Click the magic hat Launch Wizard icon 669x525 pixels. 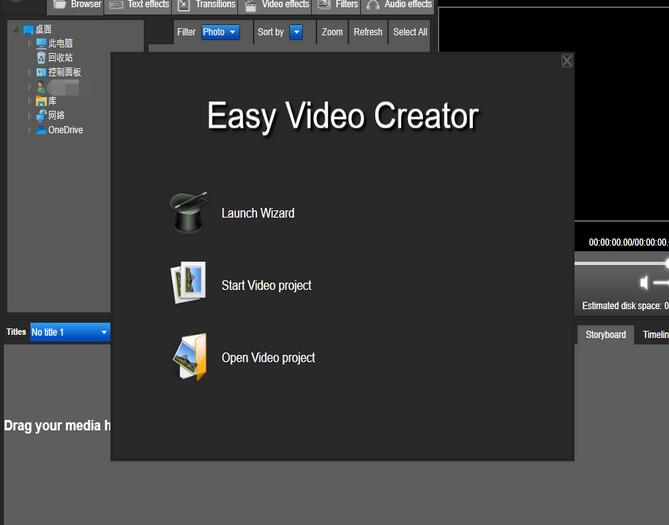coord(188,211)
